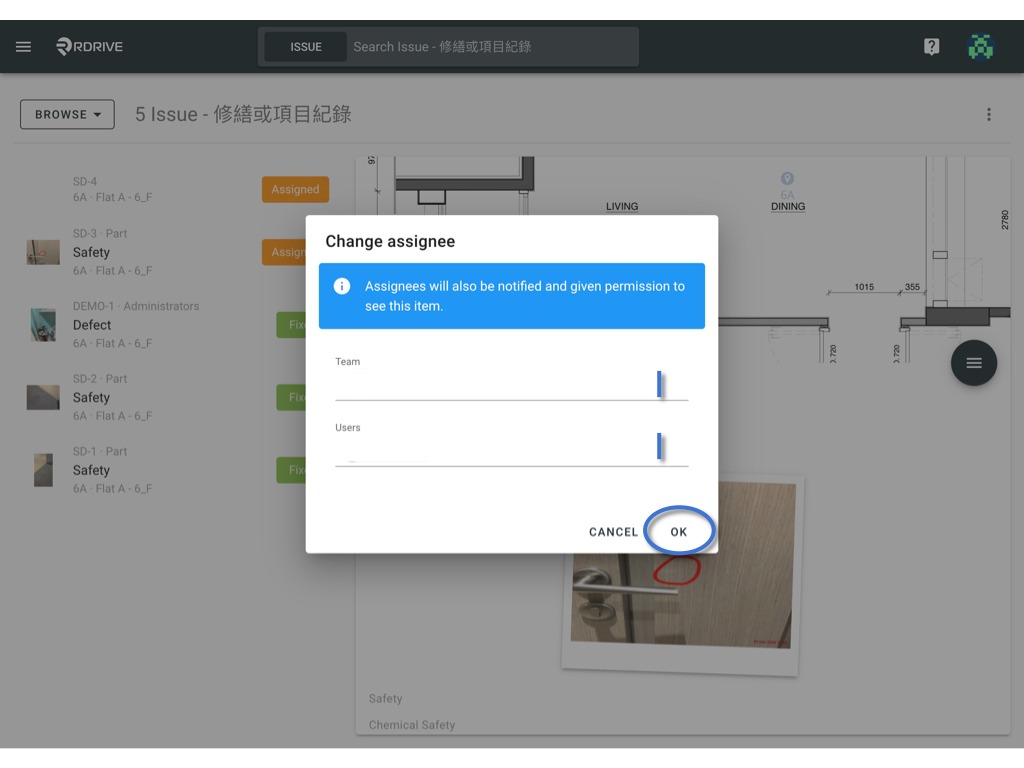Click the 'Chemical Safety' text
The width and height of the screenshot is (1024, 768).
coord(411,725)
